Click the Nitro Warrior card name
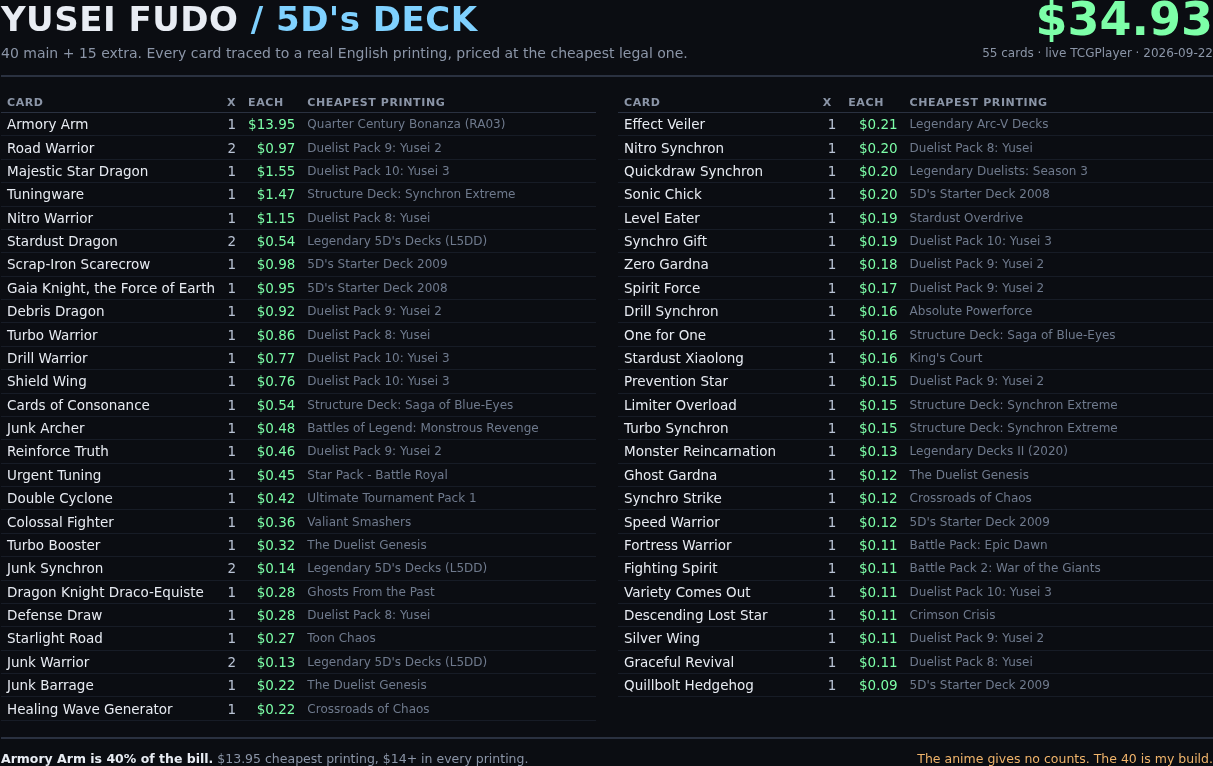 pyautogui.click(x=50, y=218)
